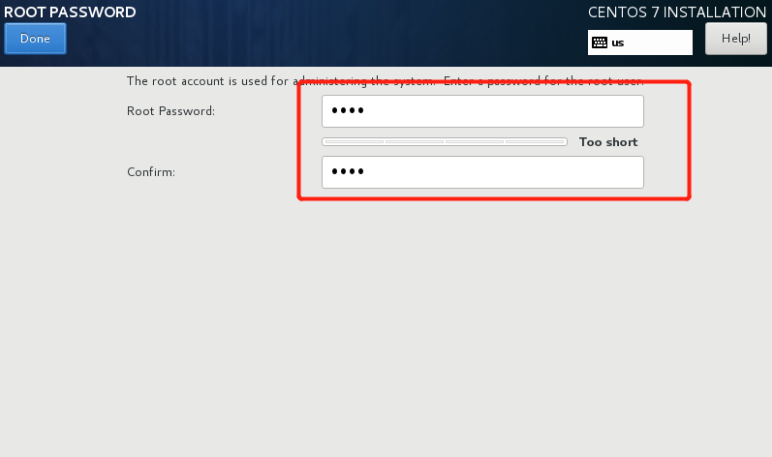The height and width of the screenshot is (457, 772).
Task: Open the Help! button
Action: pos(736,38)
